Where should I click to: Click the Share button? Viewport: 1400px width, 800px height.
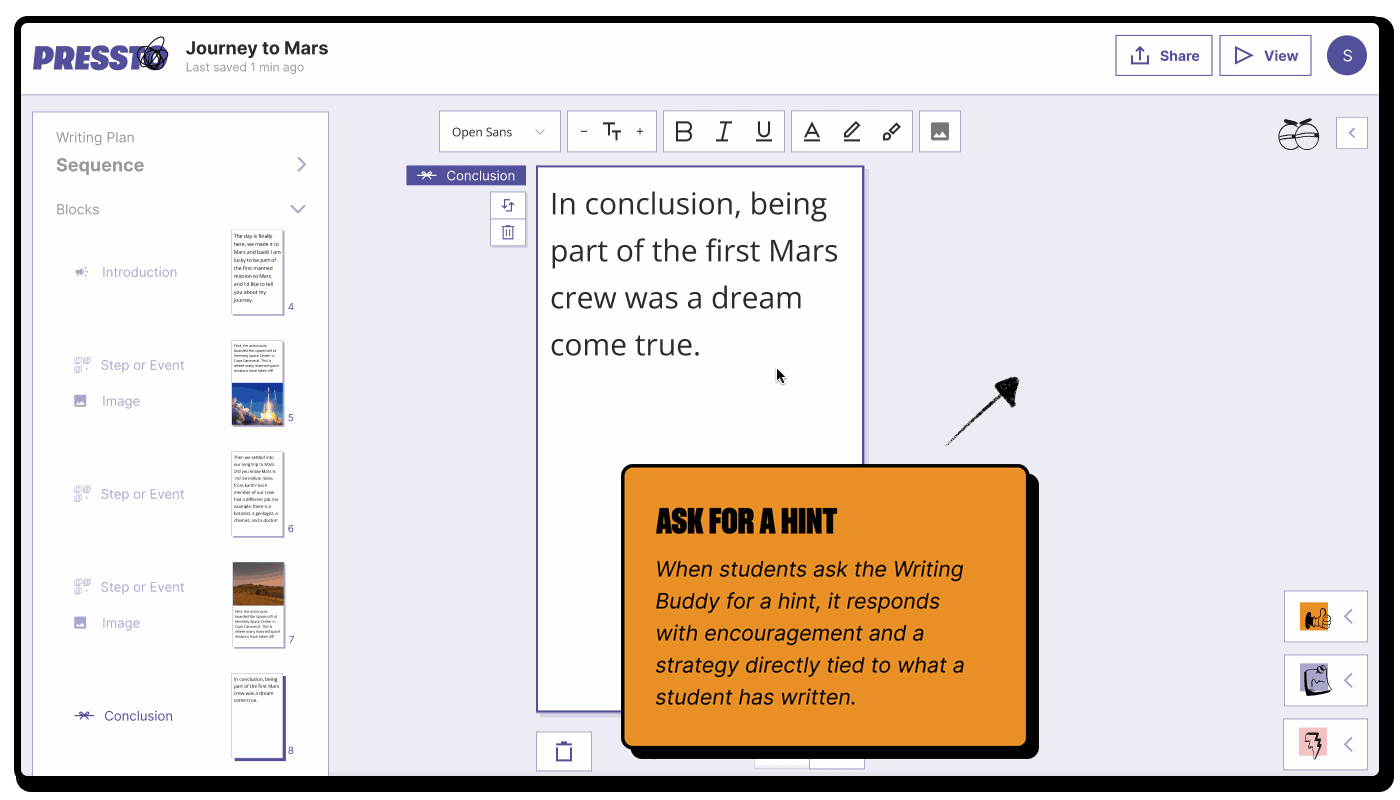[x=1163, y=55]
